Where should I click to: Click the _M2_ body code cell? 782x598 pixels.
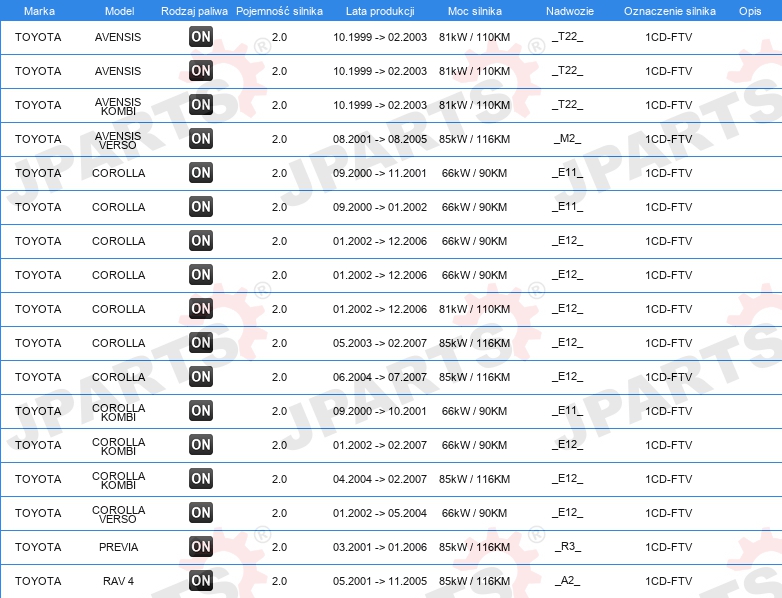[568, 139]
